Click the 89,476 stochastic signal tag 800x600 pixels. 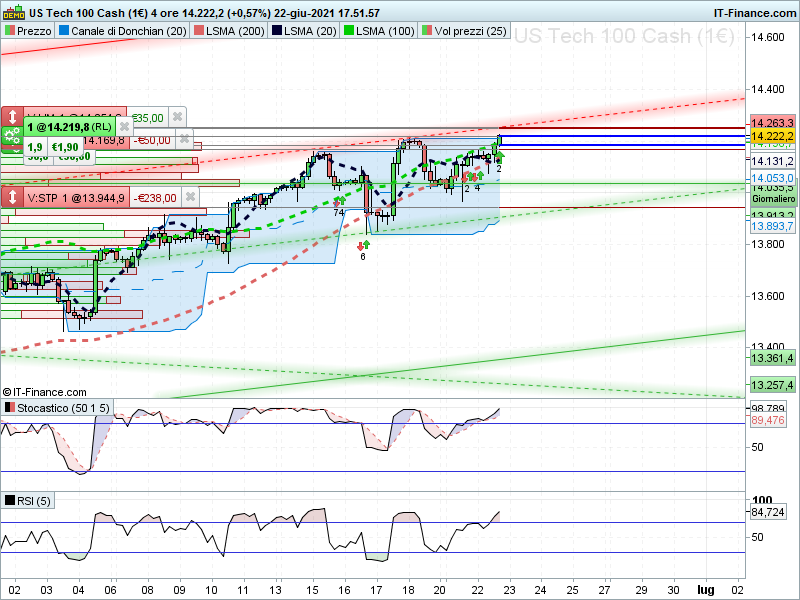pos(768,420)
